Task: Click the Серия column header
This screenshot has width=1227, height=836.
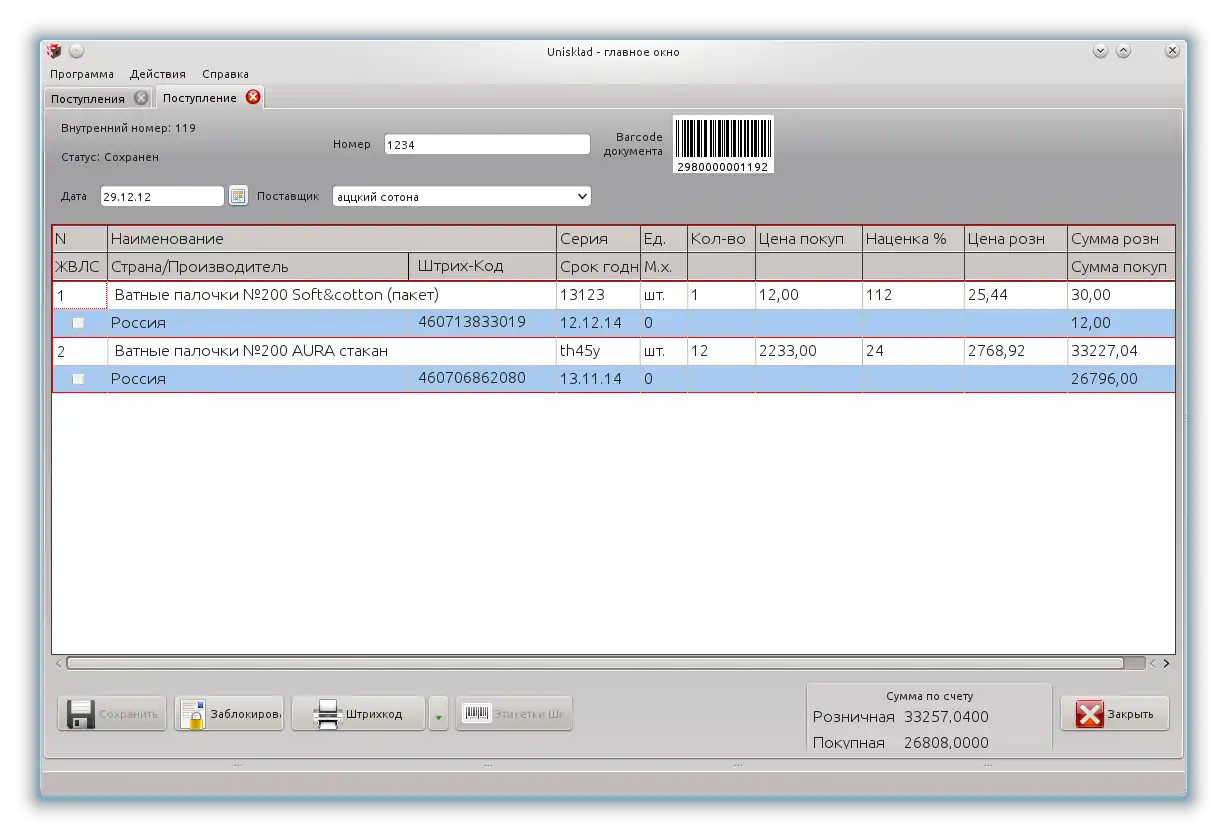Action: pos(598,239)
